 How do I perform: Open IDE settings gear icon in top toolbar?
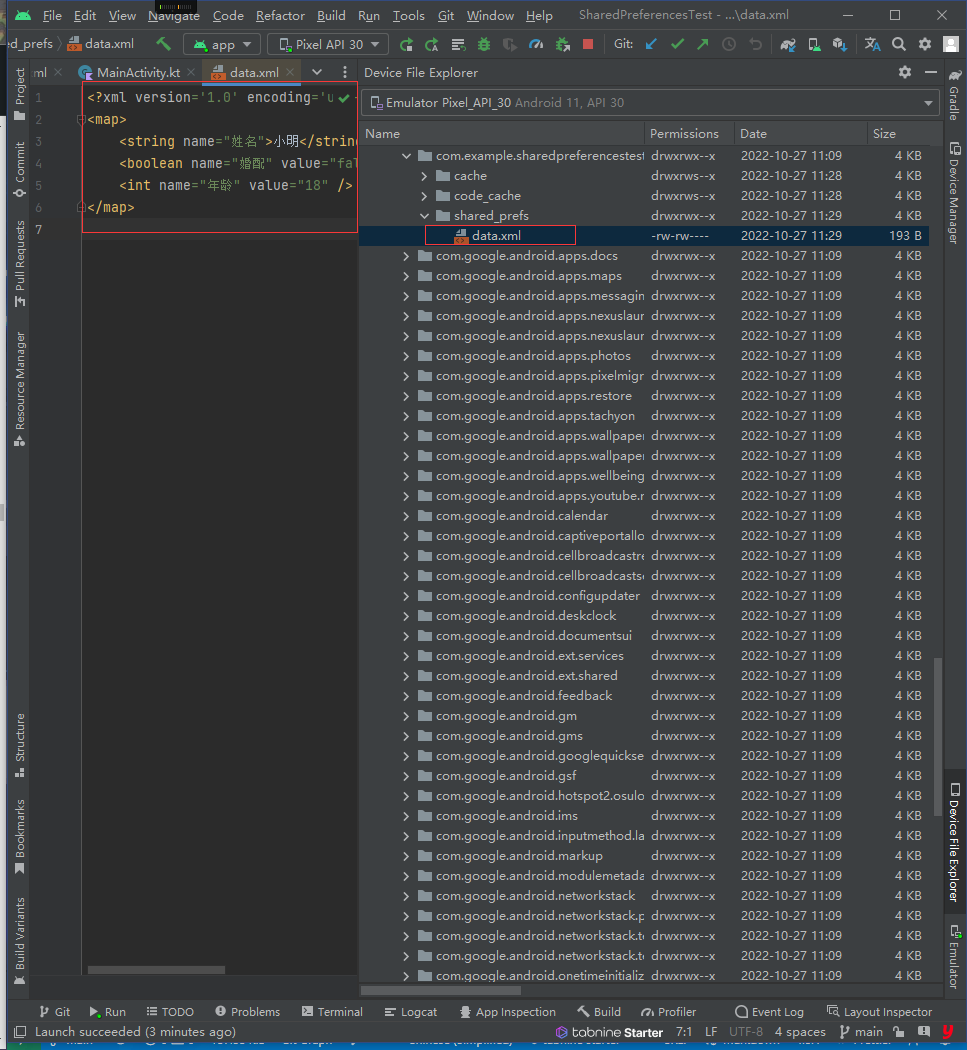point(924,44)
